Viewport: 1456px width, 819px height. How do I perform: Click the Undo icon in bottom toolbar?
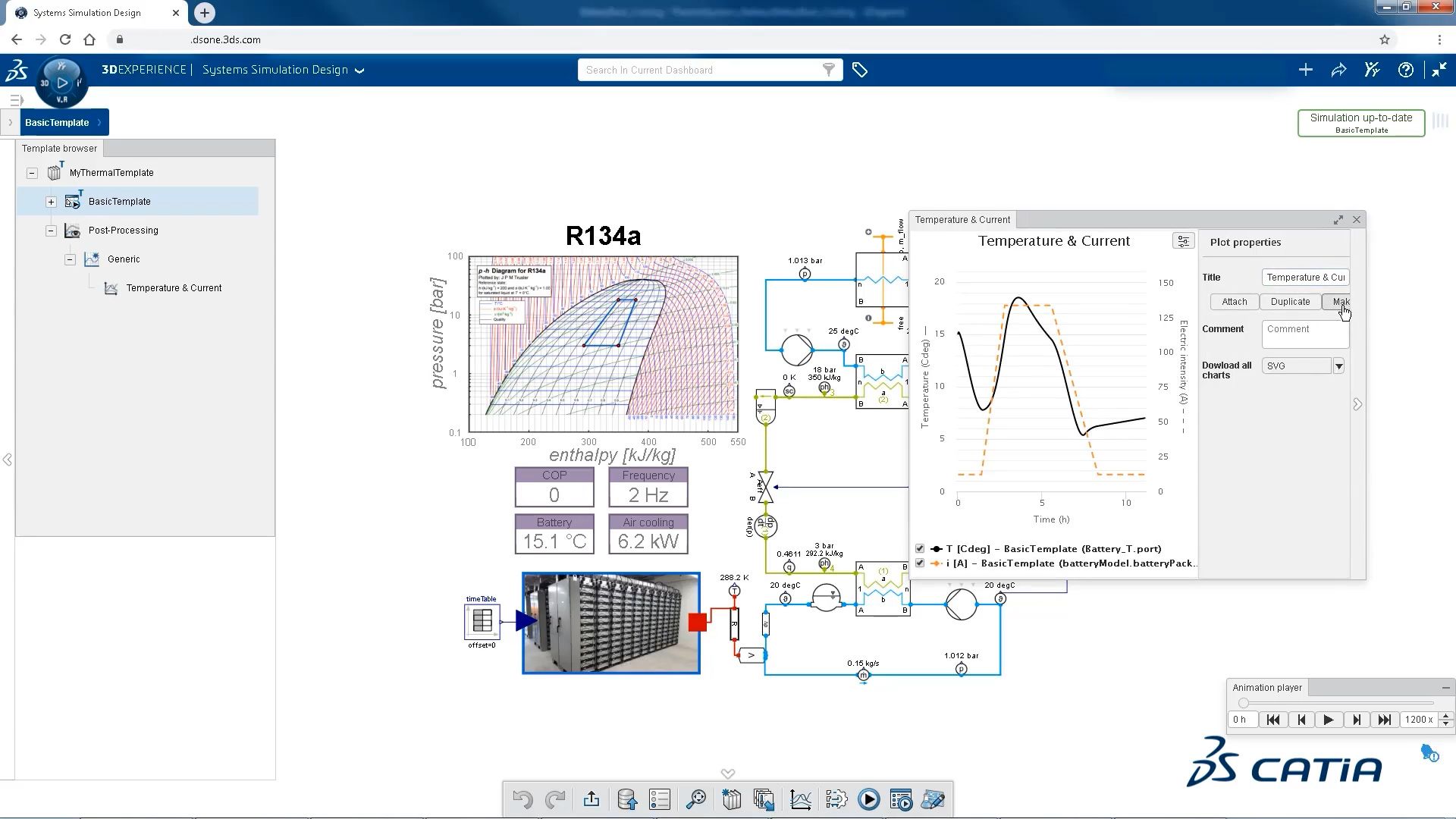click(522, 799)
